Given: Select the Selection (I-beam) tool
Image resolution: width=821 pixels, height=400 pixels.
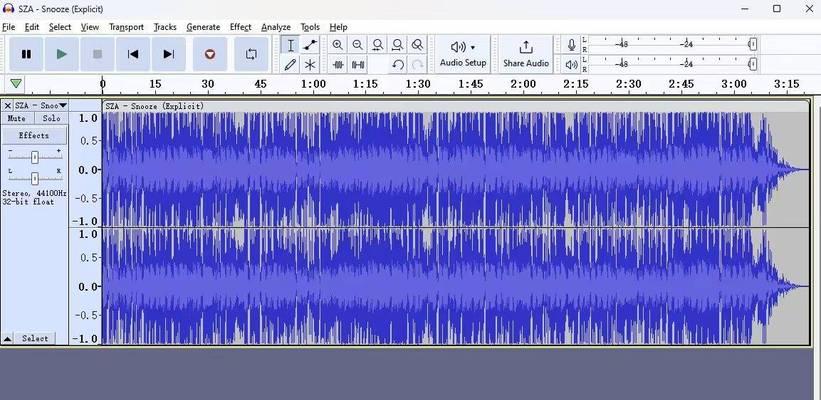Looking at the screenshot, I should [290, 45].
